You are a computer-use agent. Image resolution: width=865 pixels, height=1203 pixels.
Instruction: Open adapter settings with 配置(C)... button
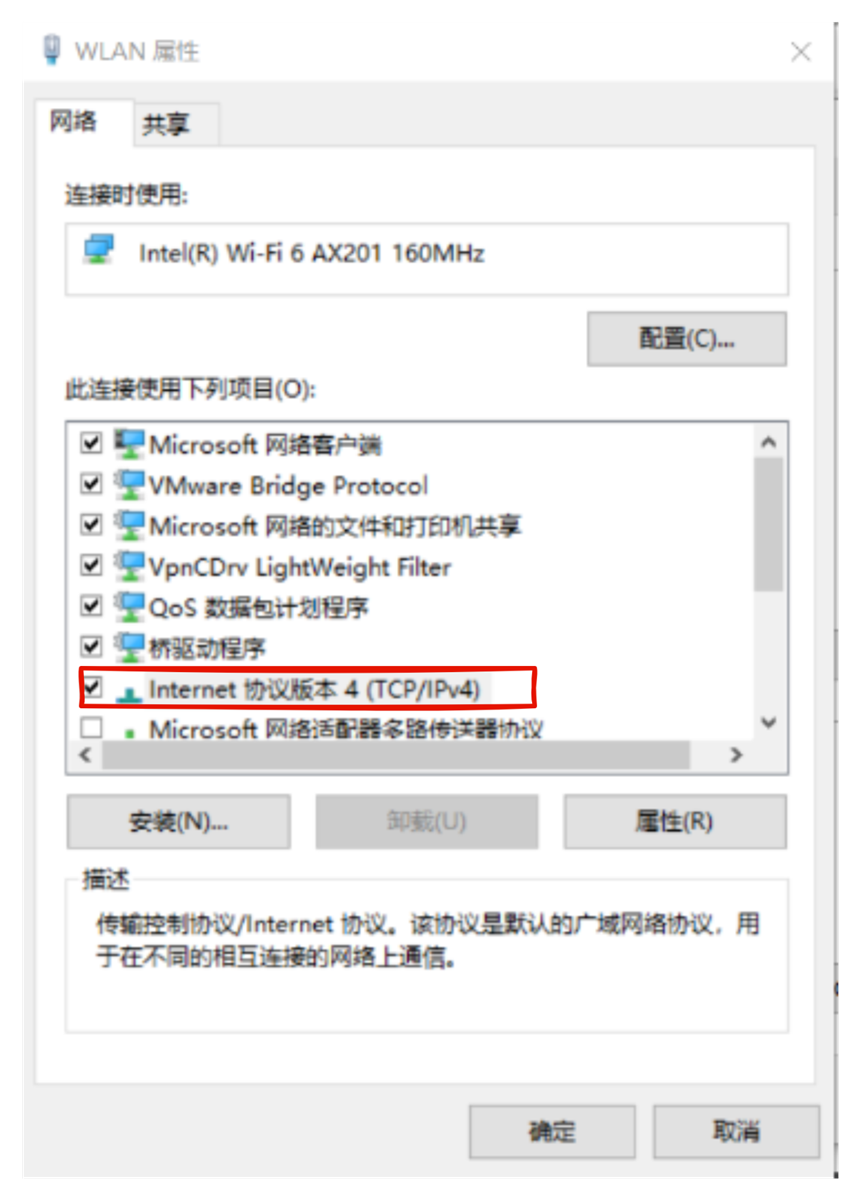[x=687, y=339]
